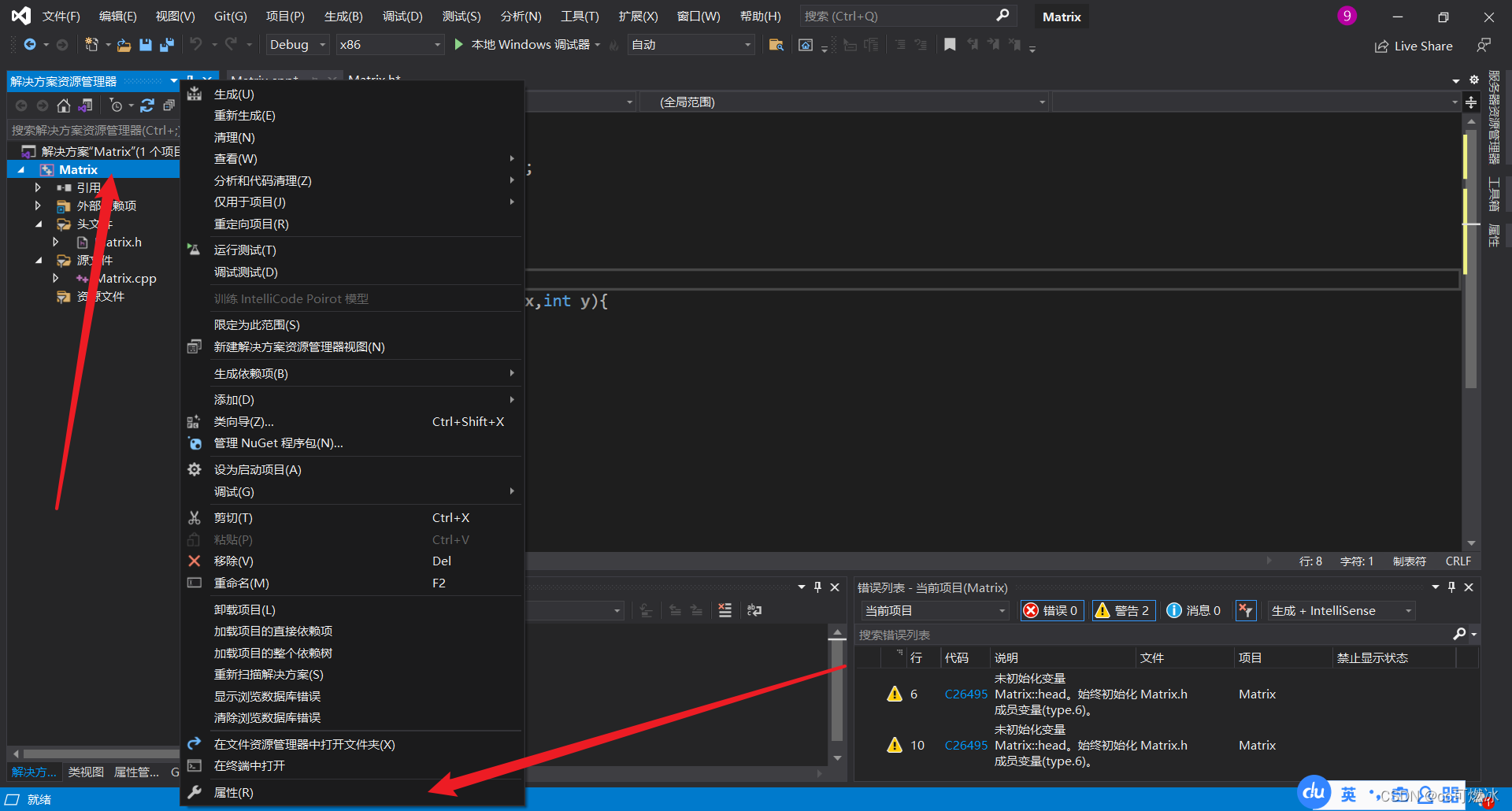
Task: Click the 搜索 (Ctrl+Q) search box
Action: [908, 17]
